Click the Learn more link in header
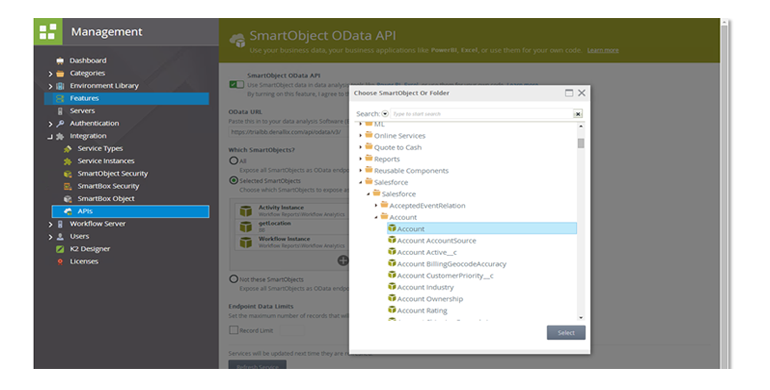 (603, 50)
